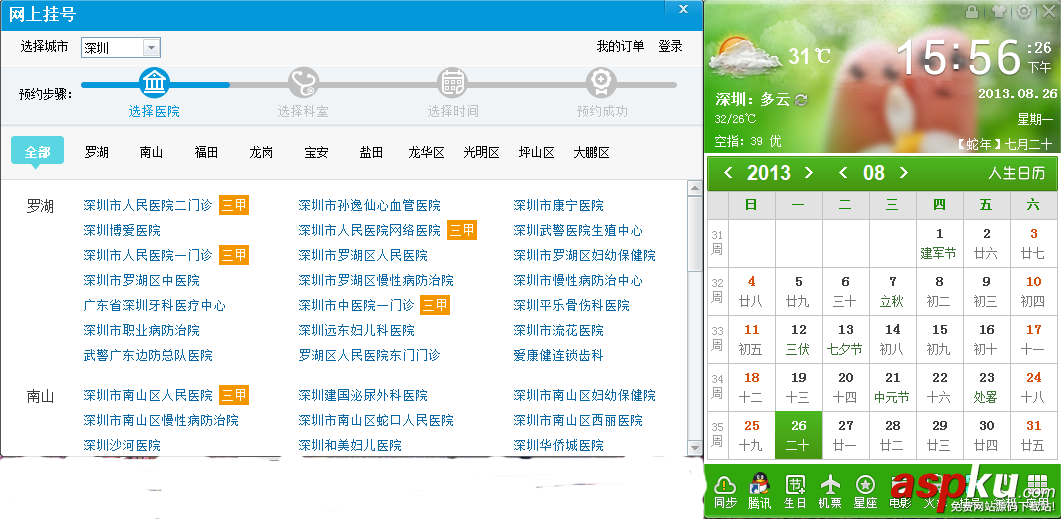Viewport: 1061px width, 519px height.
Task: Click the 选择医院 step icon
Action: click(154, 83)
